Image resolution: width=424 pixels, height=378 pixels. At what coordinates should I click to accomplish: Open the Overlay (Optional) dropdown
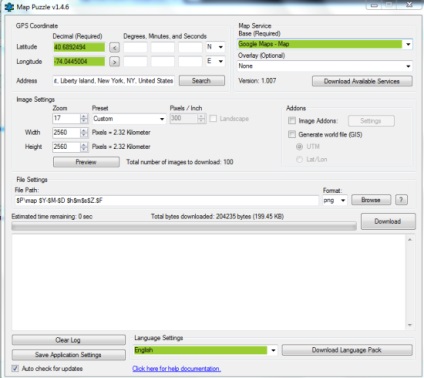[325, 66]
